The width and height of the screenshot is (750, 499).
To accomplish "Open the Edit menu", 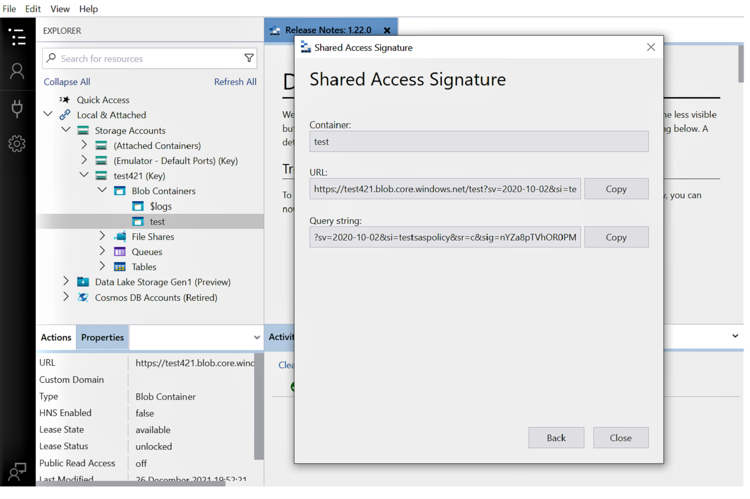I will point(33,9).
